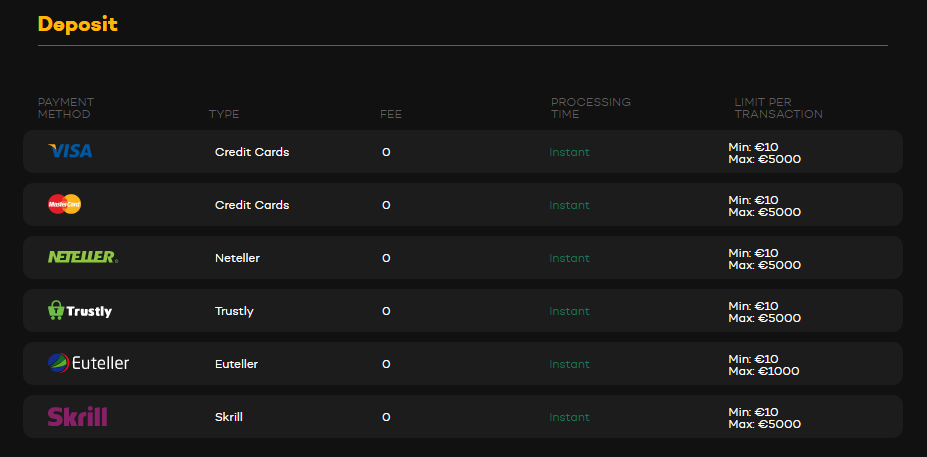Click the fee value 0 in MasterCard row
This screenshot has width=927, height=457.
pos(386,205)
